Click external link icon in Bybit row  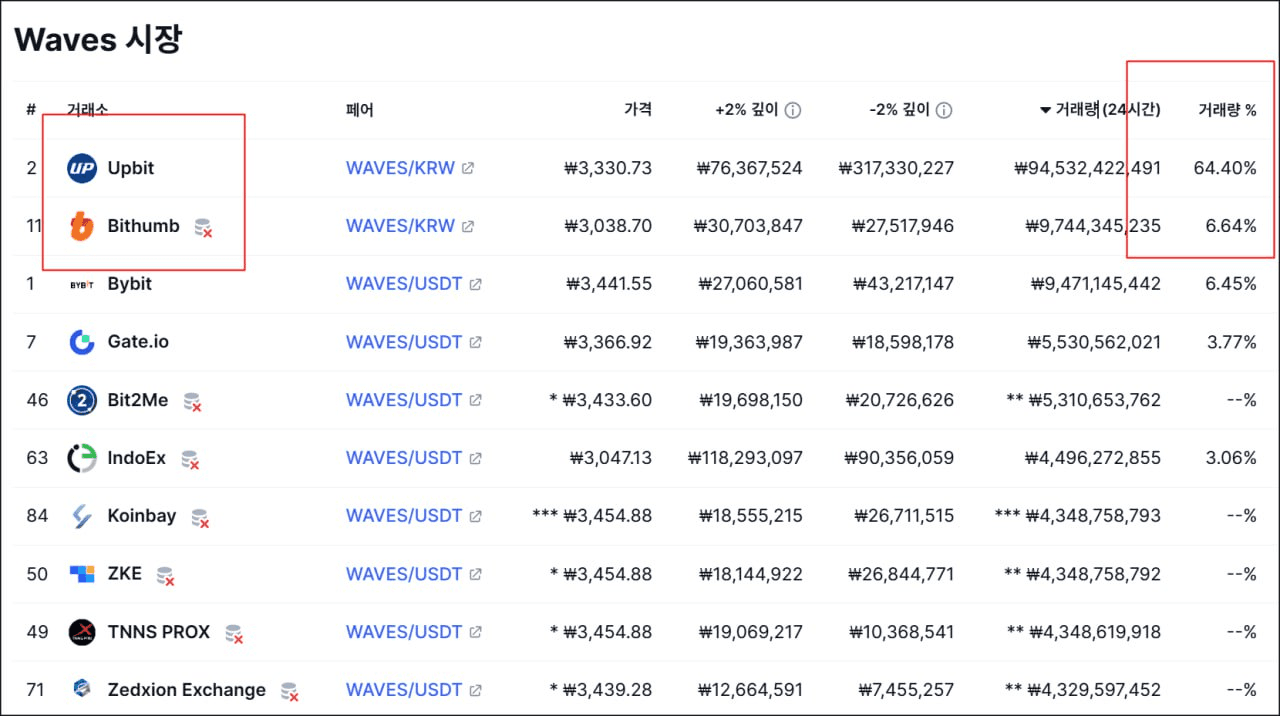coord(476,284)
